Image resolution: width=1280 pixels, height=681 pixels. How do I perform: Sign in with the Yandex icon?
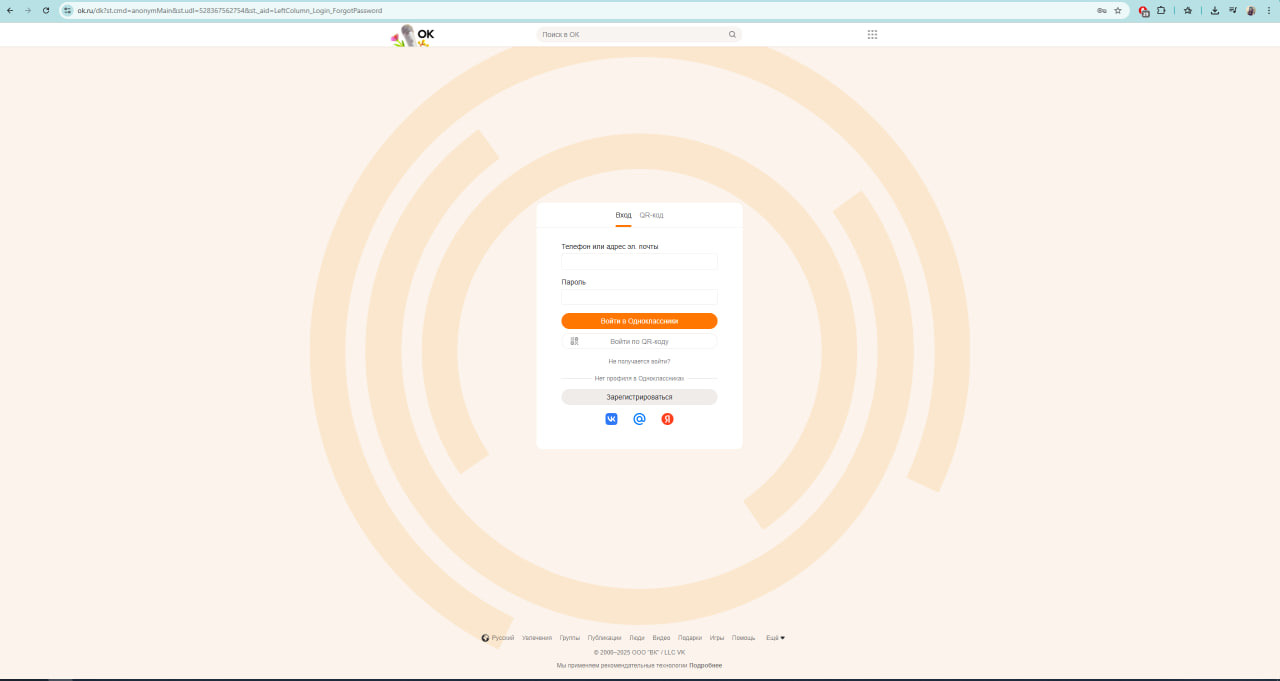[667, 419]
